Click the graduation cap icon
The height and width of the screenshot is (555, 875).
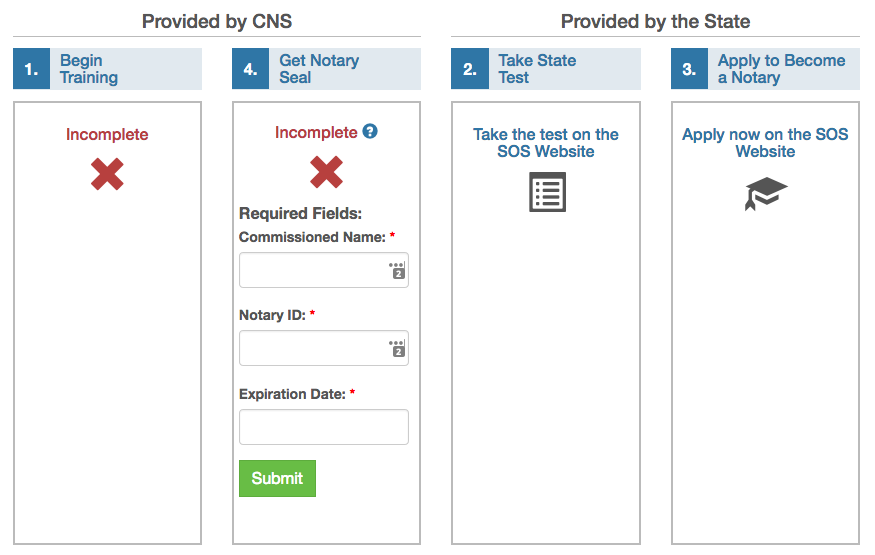click(x=765, y=193)
